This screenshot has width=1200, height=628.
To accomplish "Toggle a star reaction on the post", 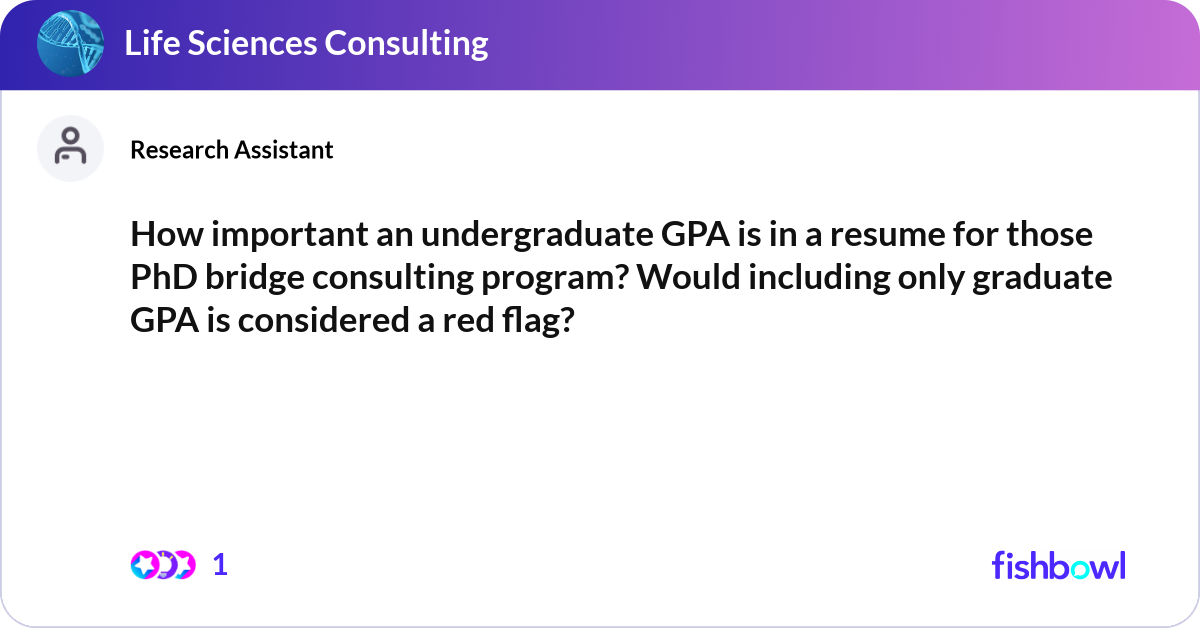I will (145, 565).
